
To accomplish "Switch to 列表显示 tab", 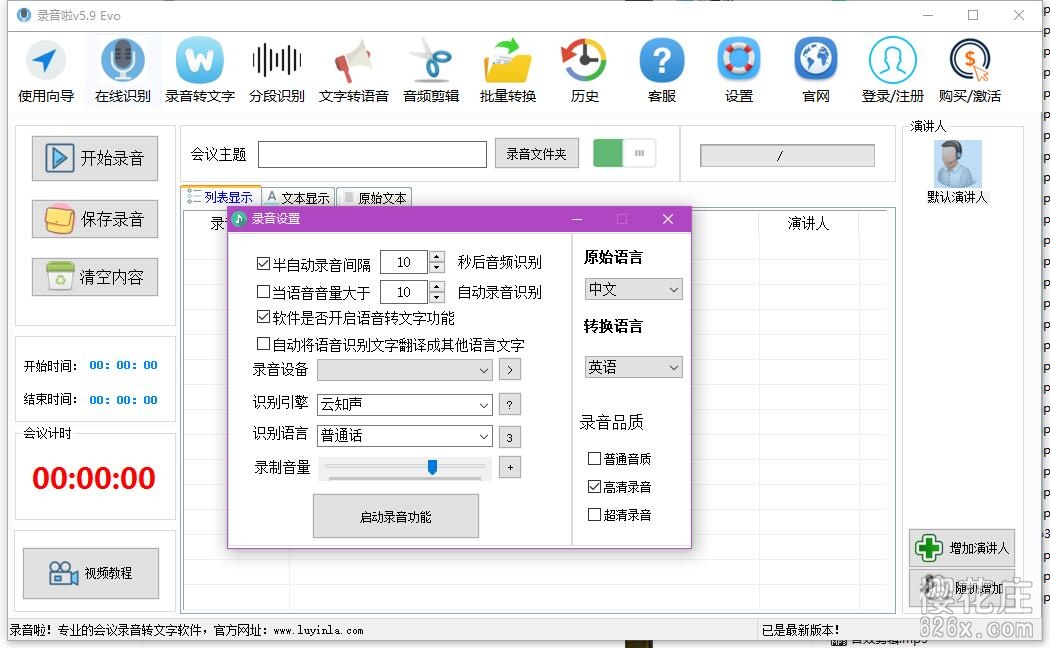I will [220, 197].
